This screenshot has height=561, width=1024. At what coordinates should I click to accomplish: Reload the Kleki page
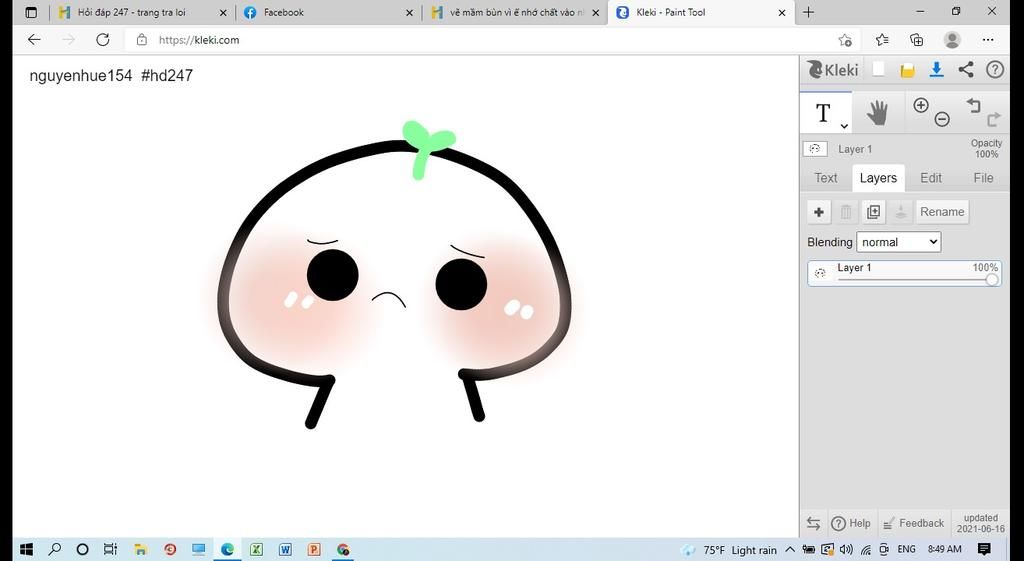click(x=103, y=40)
